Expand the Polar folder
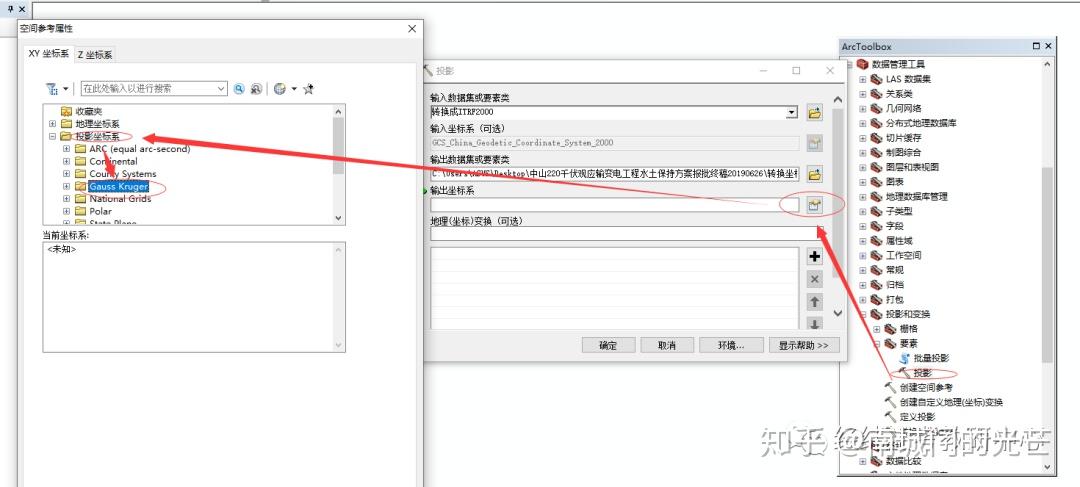This screenshot has height=487, width=1080. [x=66, y=211]
